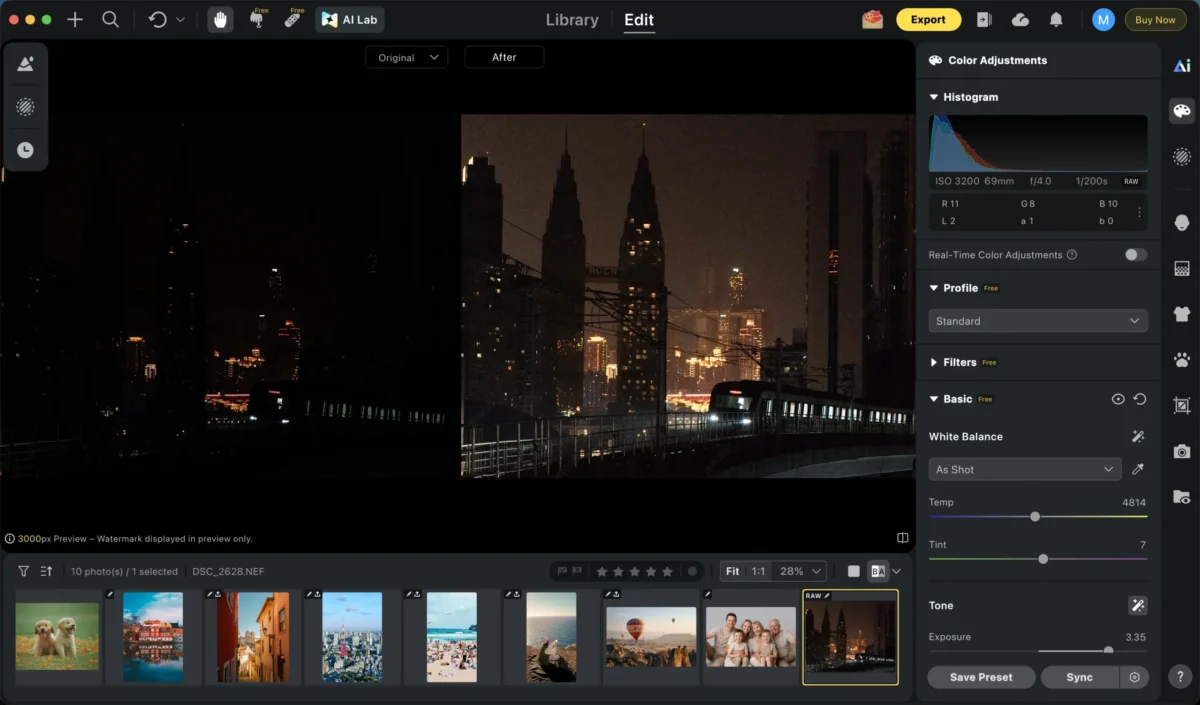Open the notifications bell
The height and width of the screenshot is (705, 1200).
point(1056,20)
